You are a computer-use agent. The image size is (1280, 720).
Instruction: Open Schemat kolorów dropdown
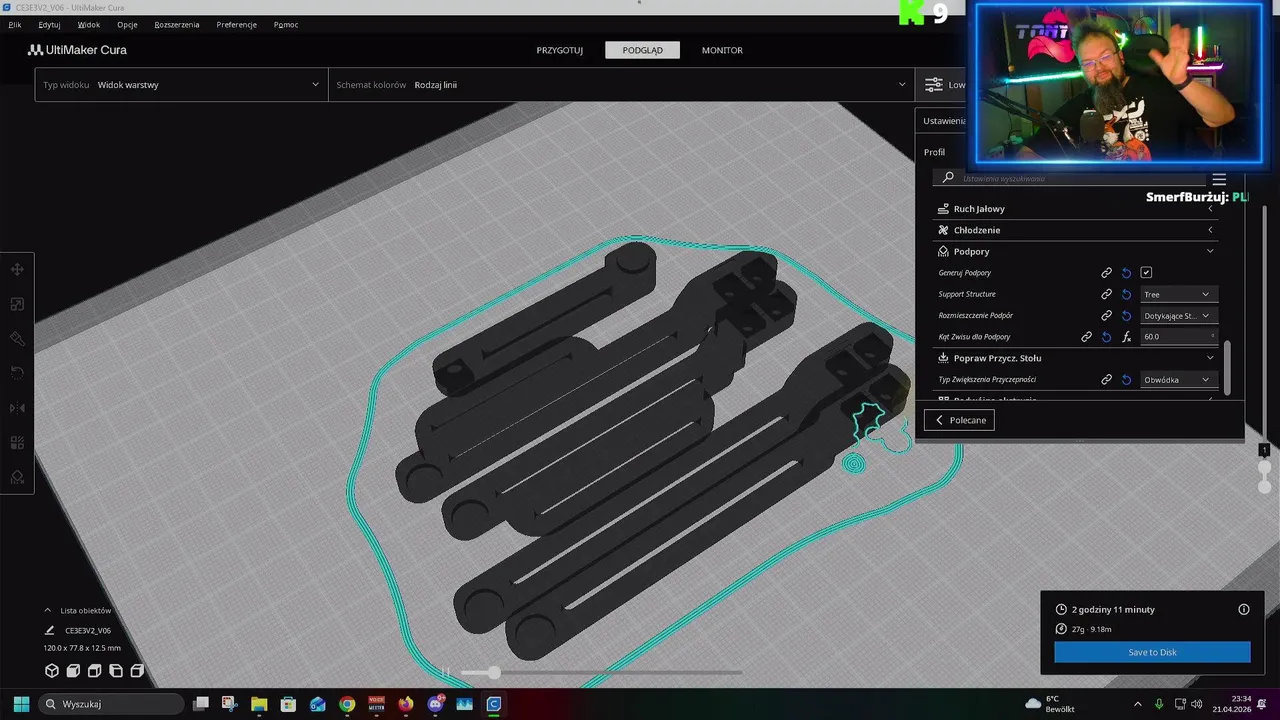(x=621, y=85)
